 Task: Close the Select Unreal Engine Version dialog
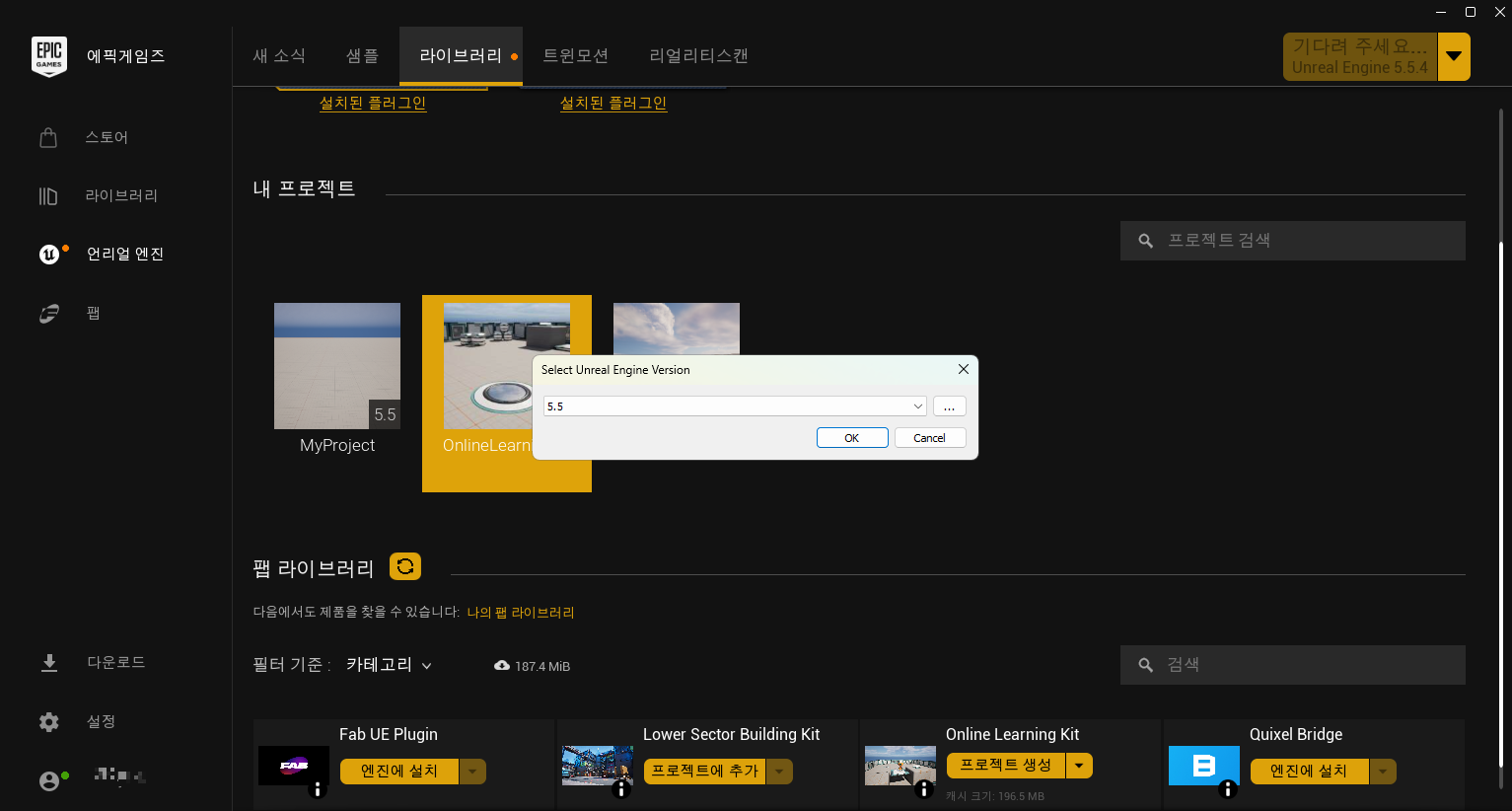click(964, 369)
